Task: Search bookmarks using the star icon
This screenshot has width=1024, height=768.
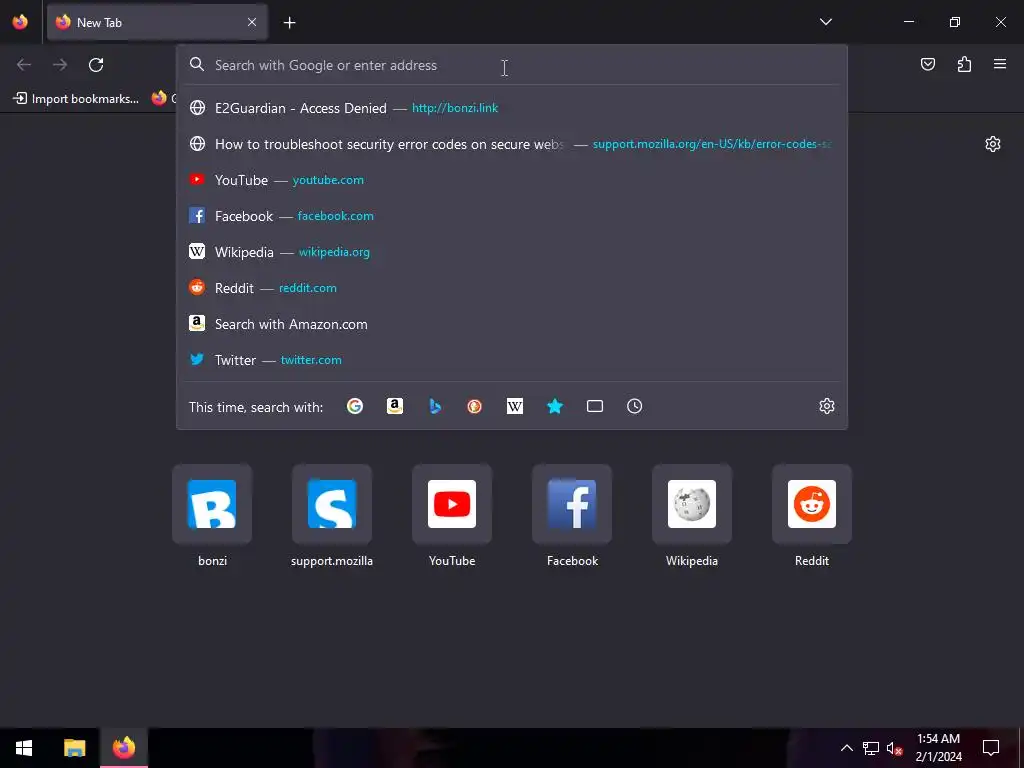Action: (554, 406)
